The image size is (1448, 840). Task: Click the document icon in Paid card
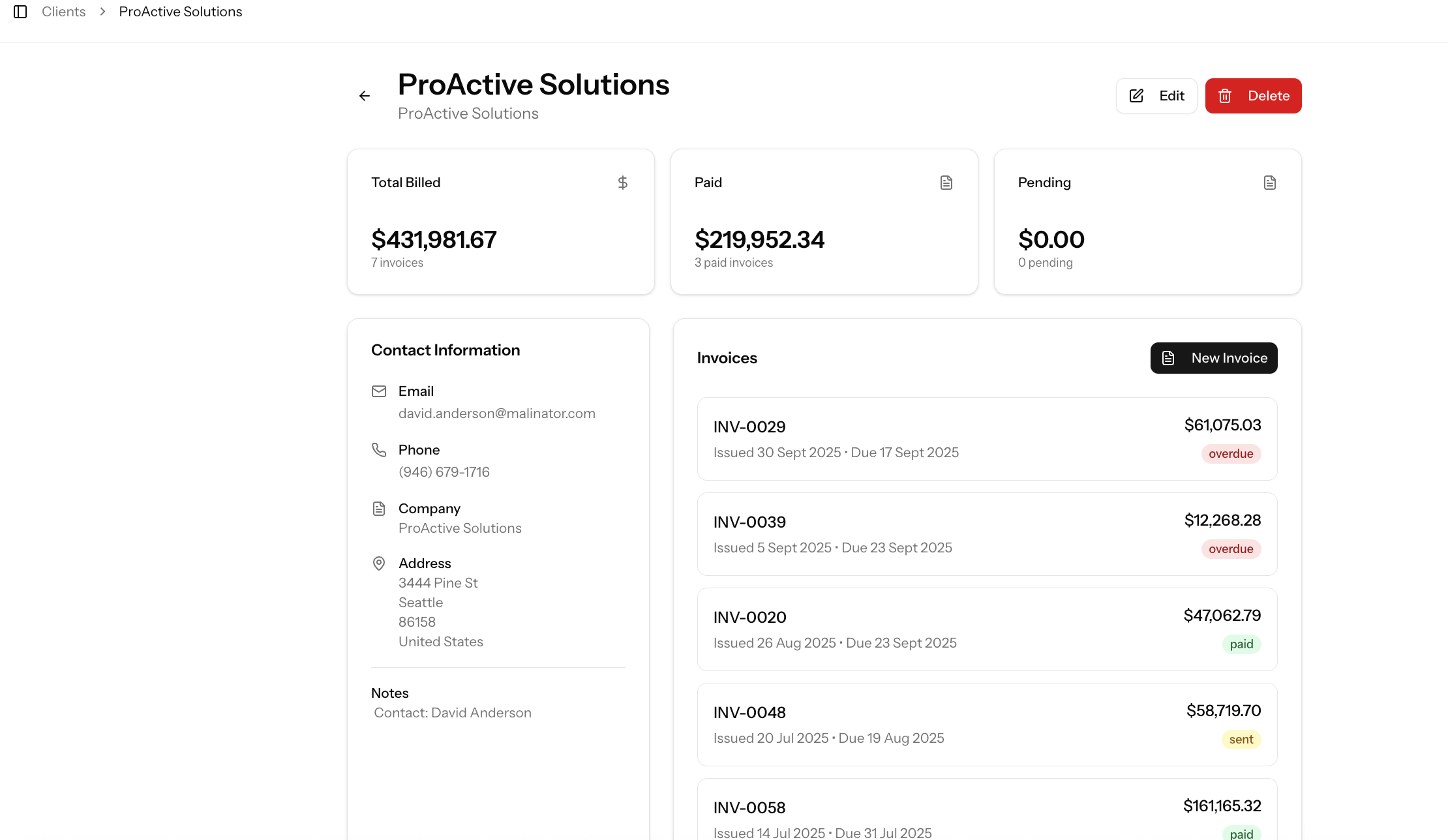pos(946,183)
